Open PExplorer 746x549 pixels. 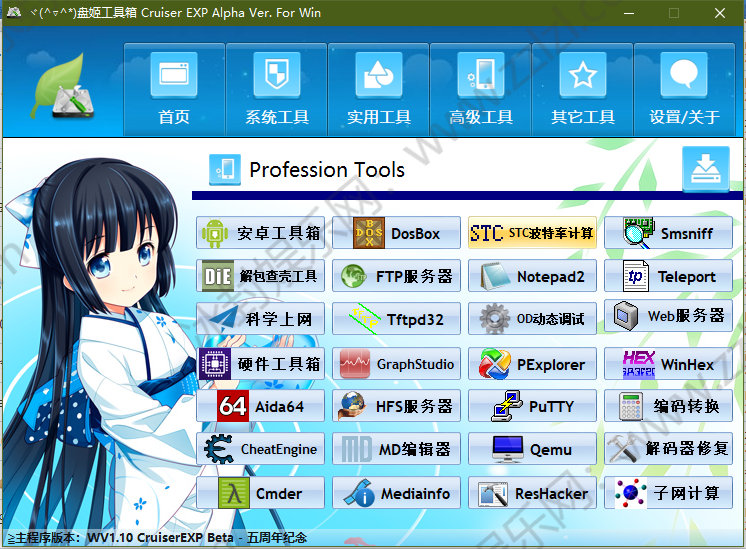pos(532,363)
